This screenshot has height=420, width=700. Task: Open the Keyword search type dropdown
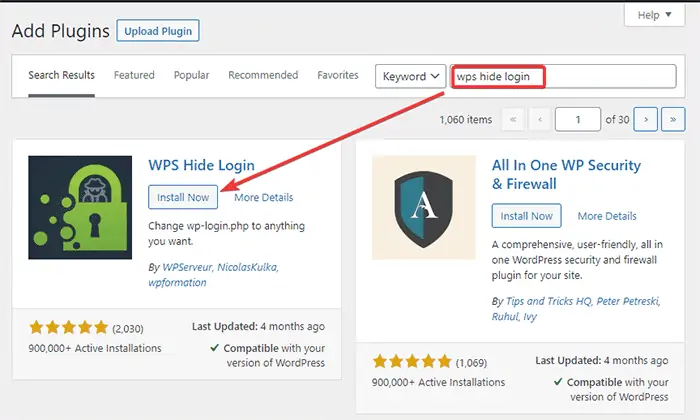click(x=410, y=76)
